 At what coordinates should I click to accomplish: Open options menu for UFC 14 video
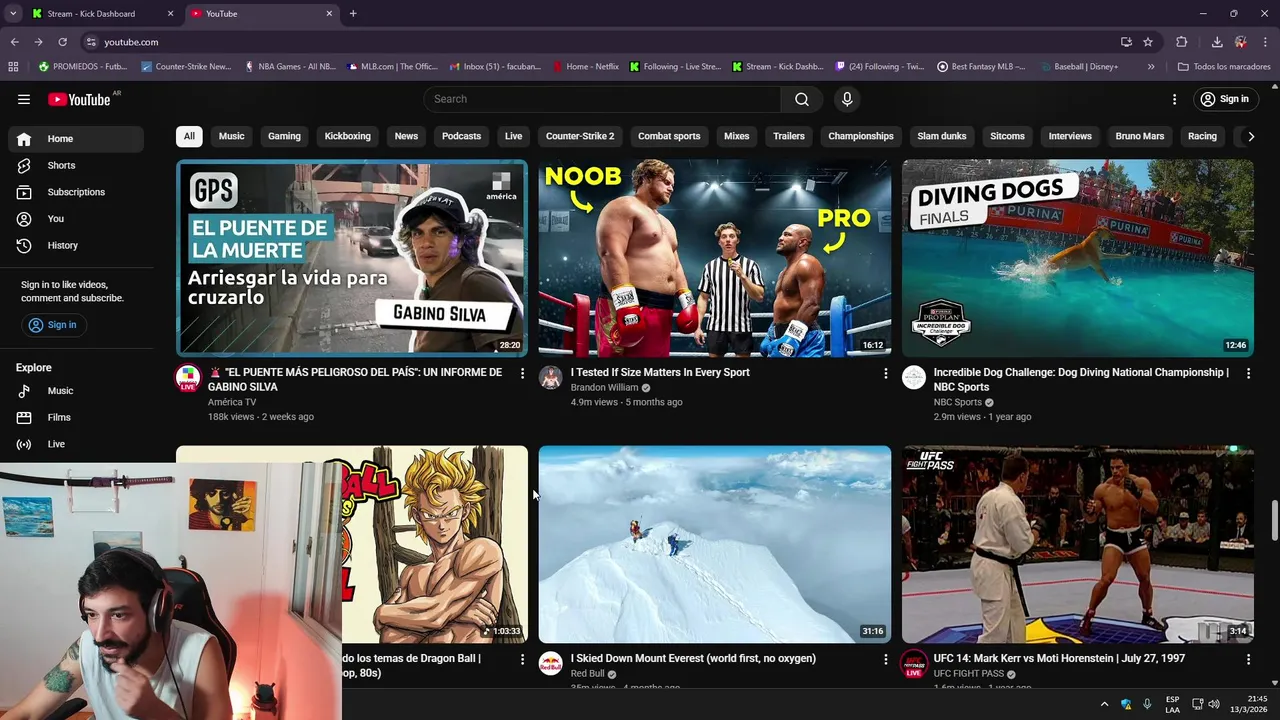tap(1248, 659)
